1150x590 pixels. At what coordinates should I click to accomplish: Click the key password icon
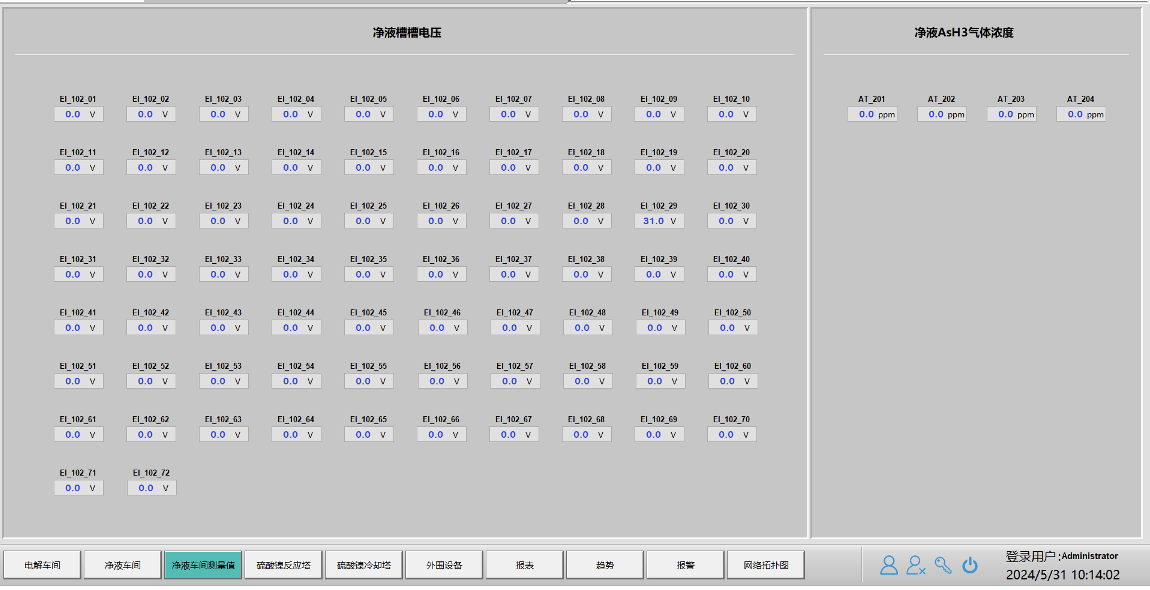tap(943, 565)
